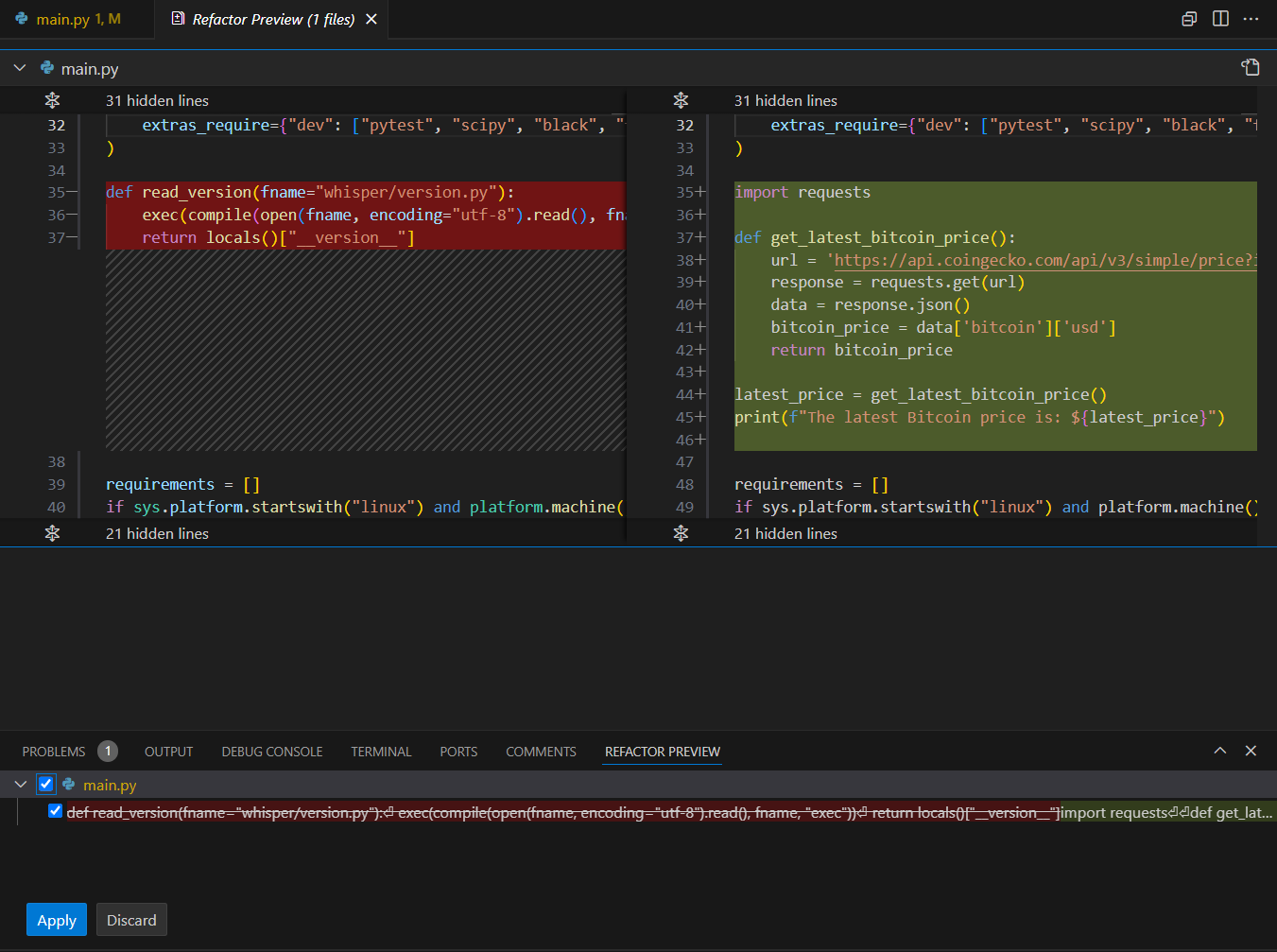Click the main.py file name in the refactor tree
This screenshot has width=1277, height=952.
[x=110, y=785]
